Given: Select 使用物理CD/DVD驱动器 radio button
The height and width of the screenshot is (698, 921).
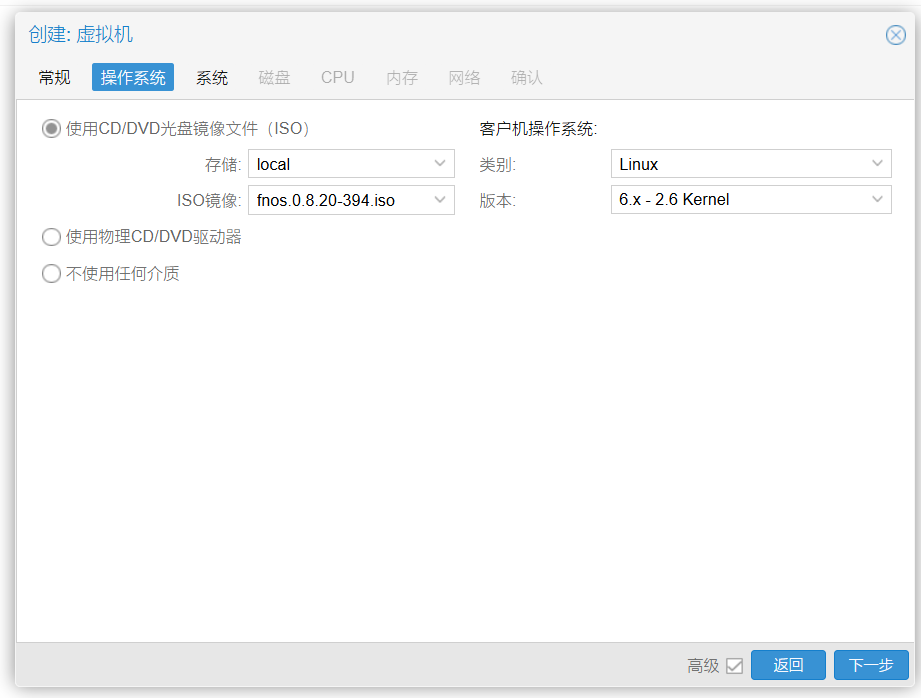Looking at the screenshot, I should (x=51, y=237).
